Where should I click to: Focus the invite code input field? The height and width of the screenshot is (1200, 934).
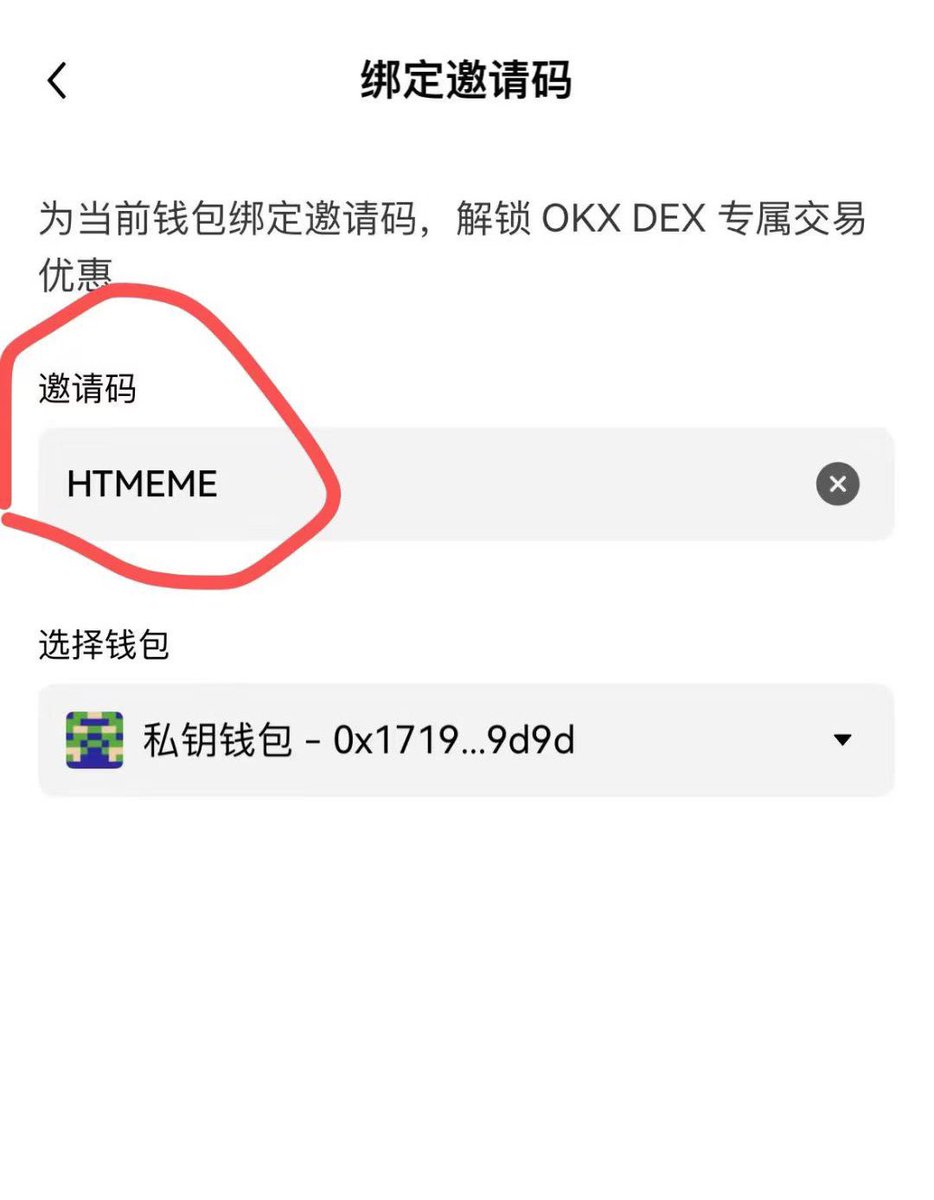[x=466, y=485]
